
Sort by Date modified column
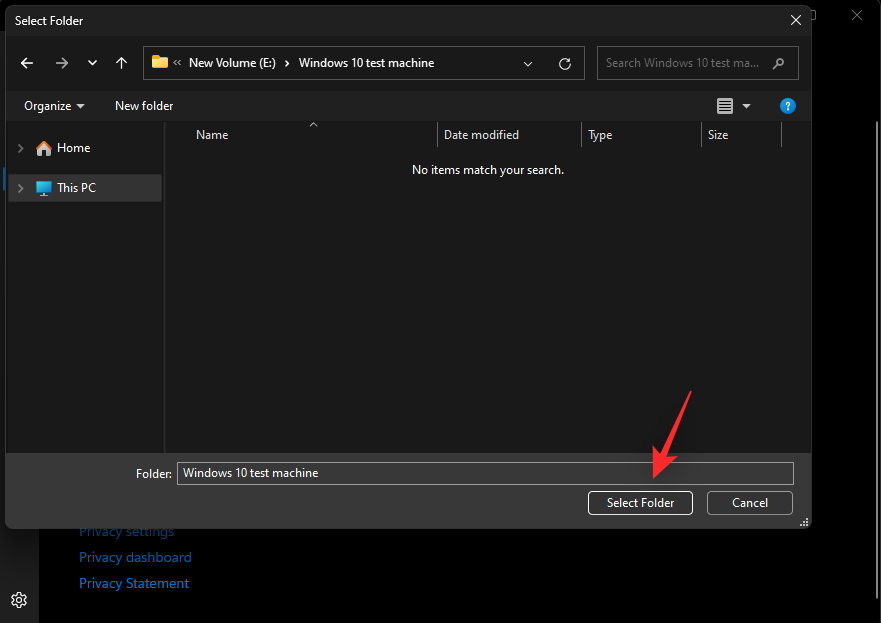[x=481, y=135]
